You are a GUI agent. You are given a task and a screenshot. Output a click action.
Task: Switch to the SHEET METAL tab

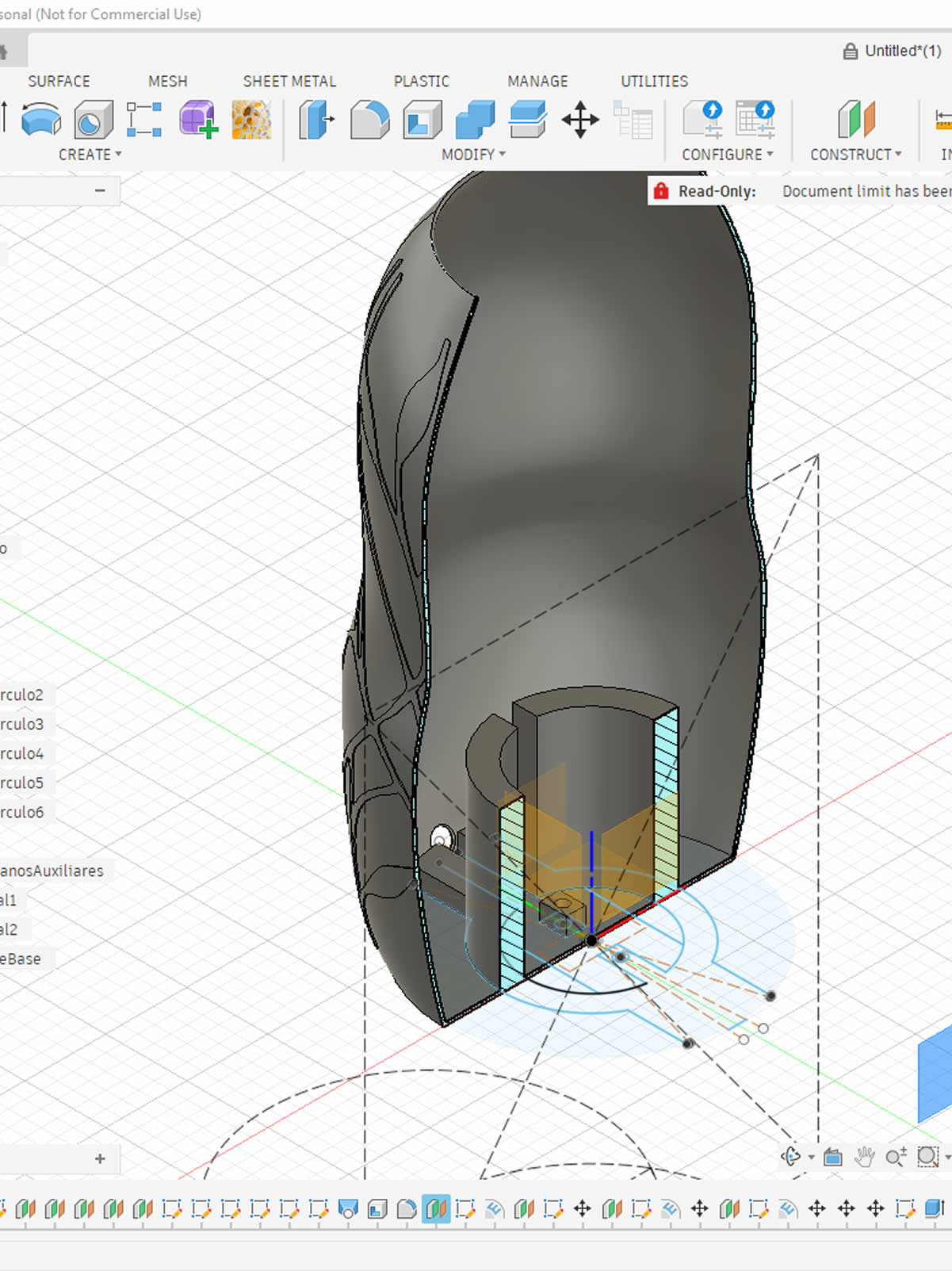tap(289, 81)
